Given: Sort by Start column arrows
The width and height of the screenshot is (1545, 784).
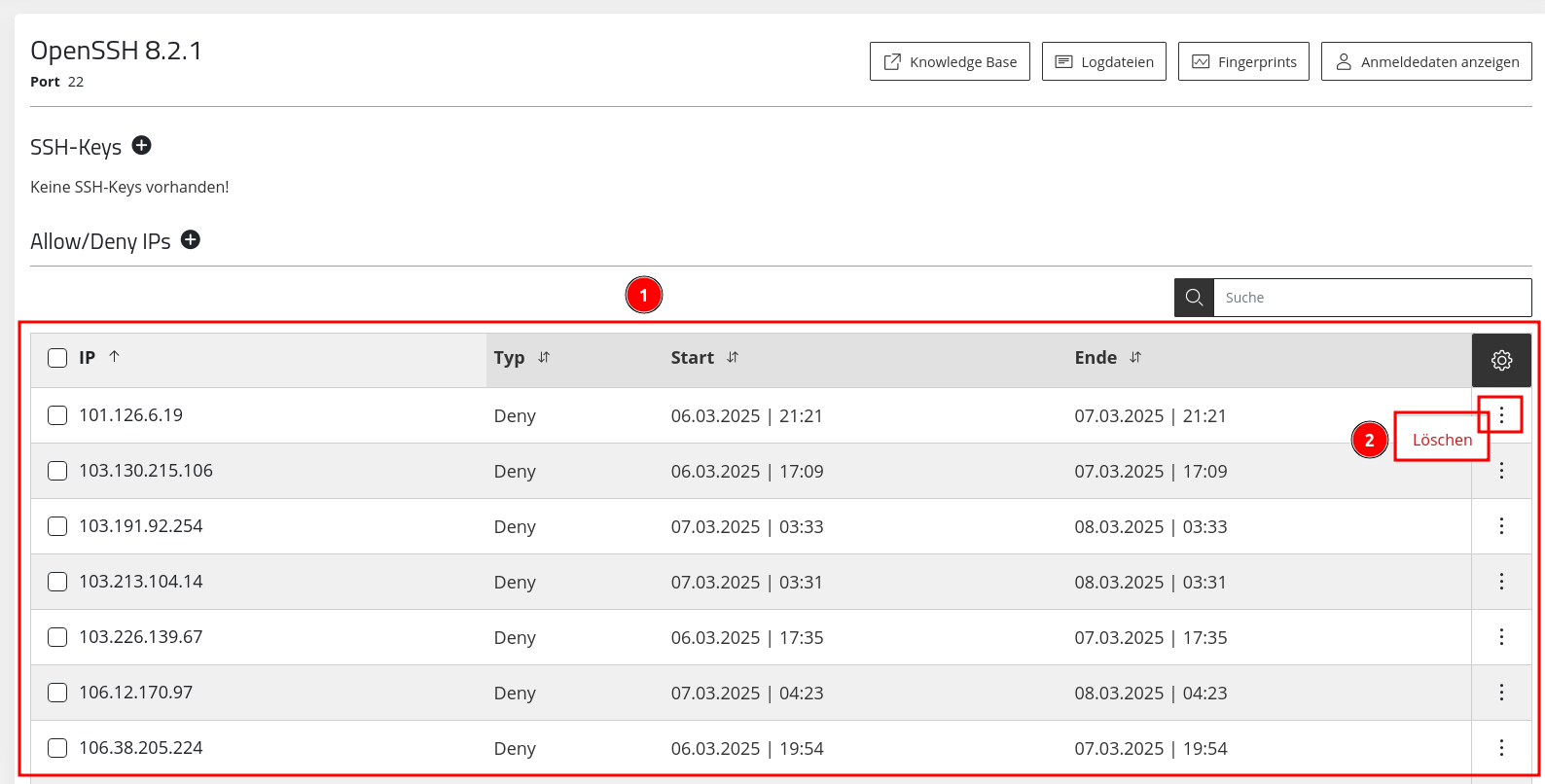Looking at the screenshot, I should pyautogui.click(x=733, y=358).
